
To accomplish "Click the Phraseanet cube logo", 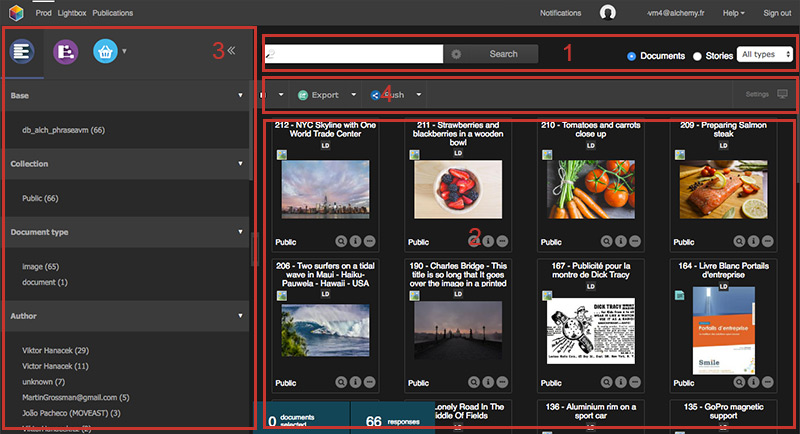I will click(x=16, y=13).
